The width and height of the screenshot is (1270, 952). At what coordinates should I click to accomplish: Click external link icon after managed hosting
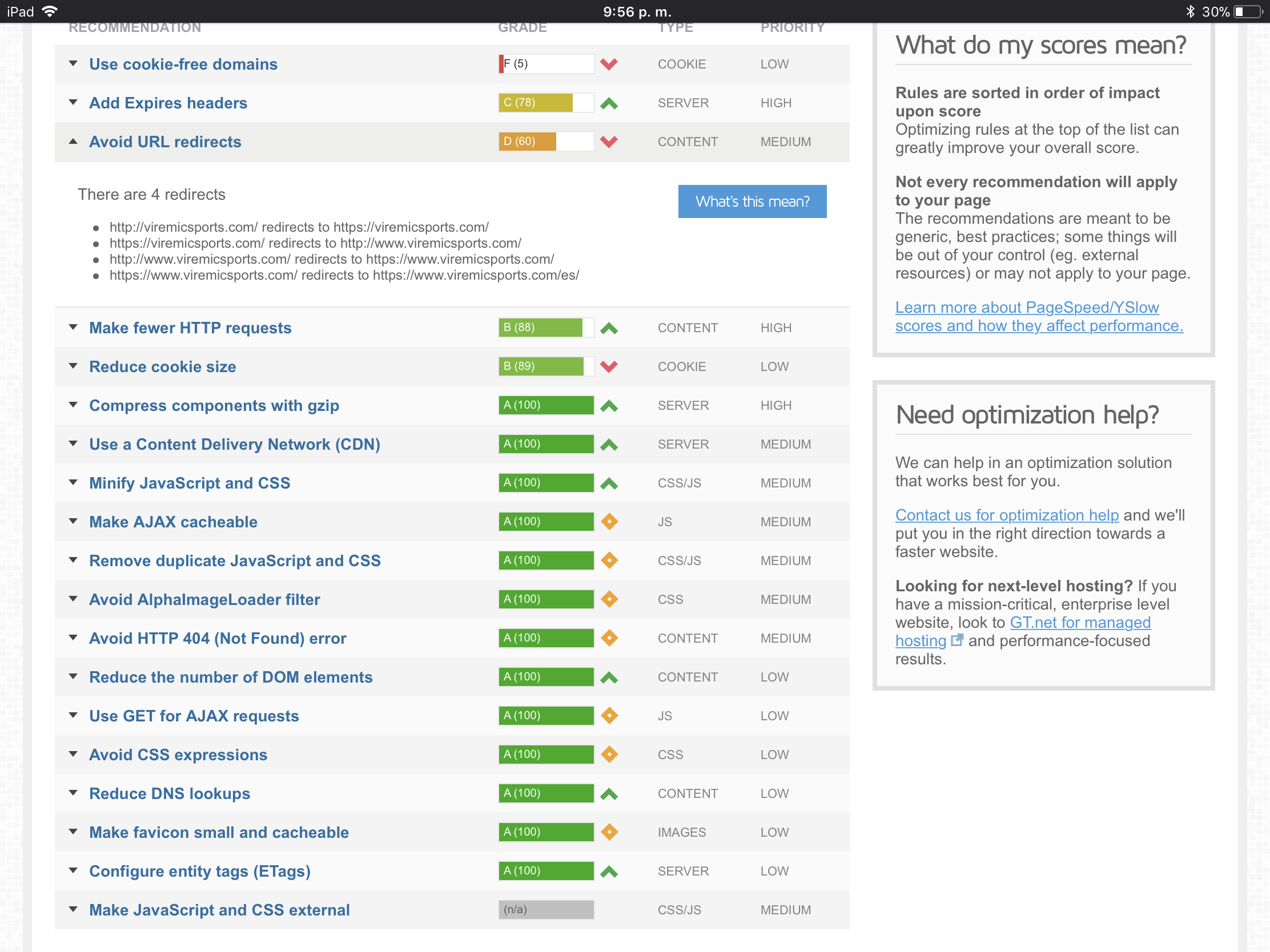tap(956, 640)
